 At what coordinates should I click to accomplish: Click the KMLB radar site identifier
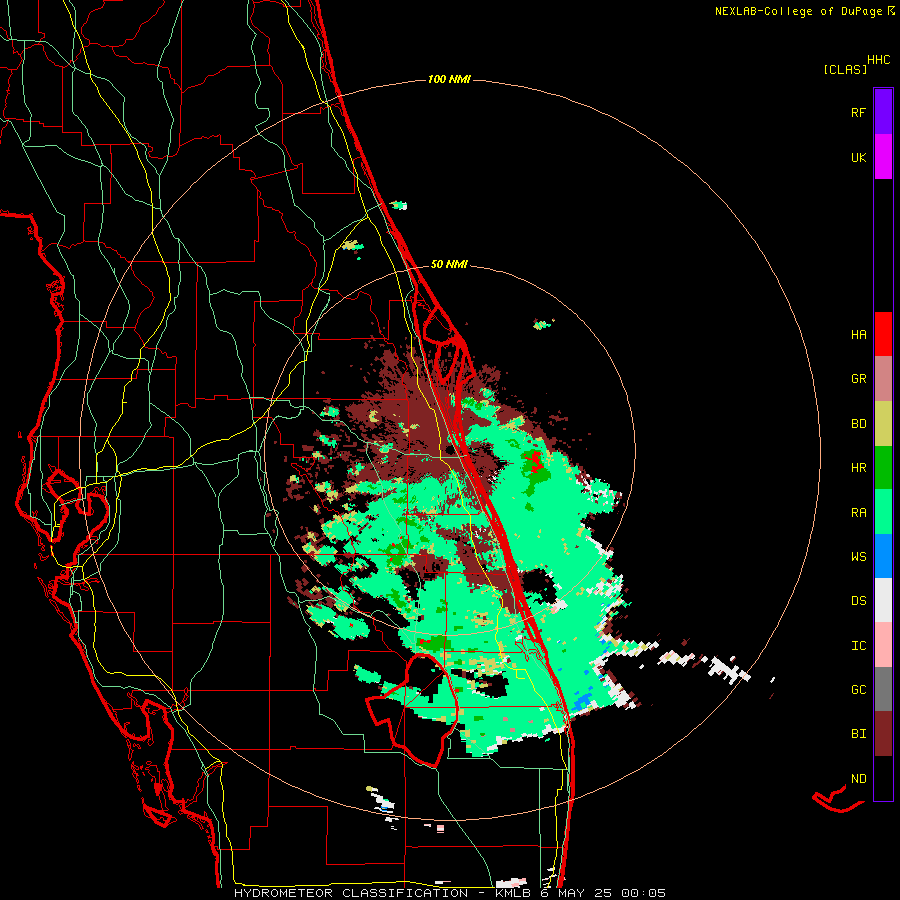click(x=513, y=893)
